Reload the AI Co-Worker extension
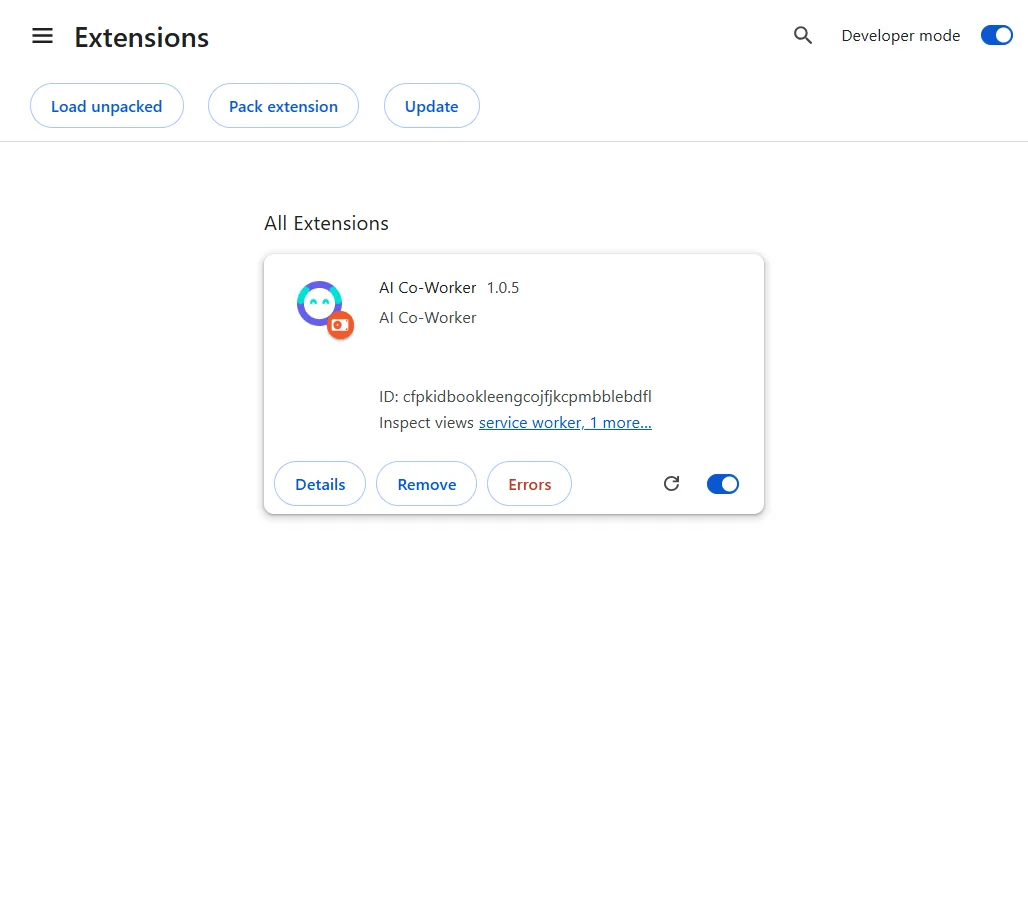Screen dimensions: 1028x911 [671, 484]
